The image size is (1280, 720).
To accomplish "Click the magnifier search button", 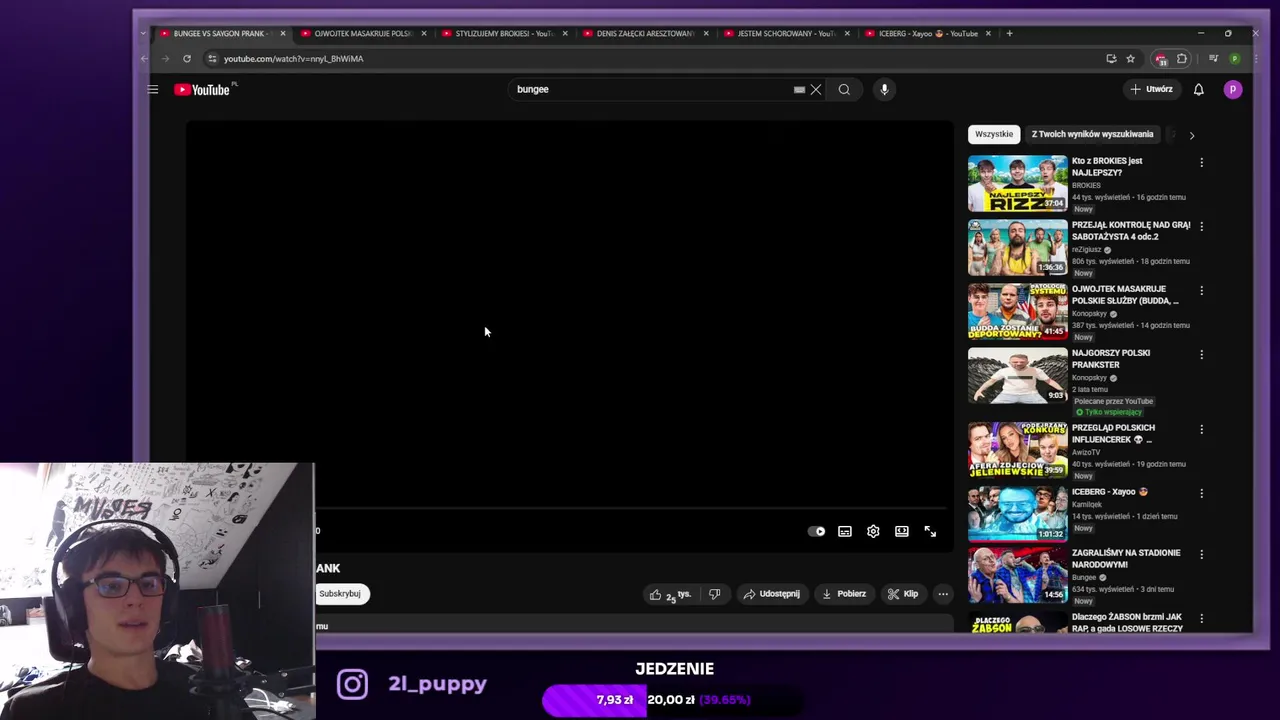I will click(844, 89).
